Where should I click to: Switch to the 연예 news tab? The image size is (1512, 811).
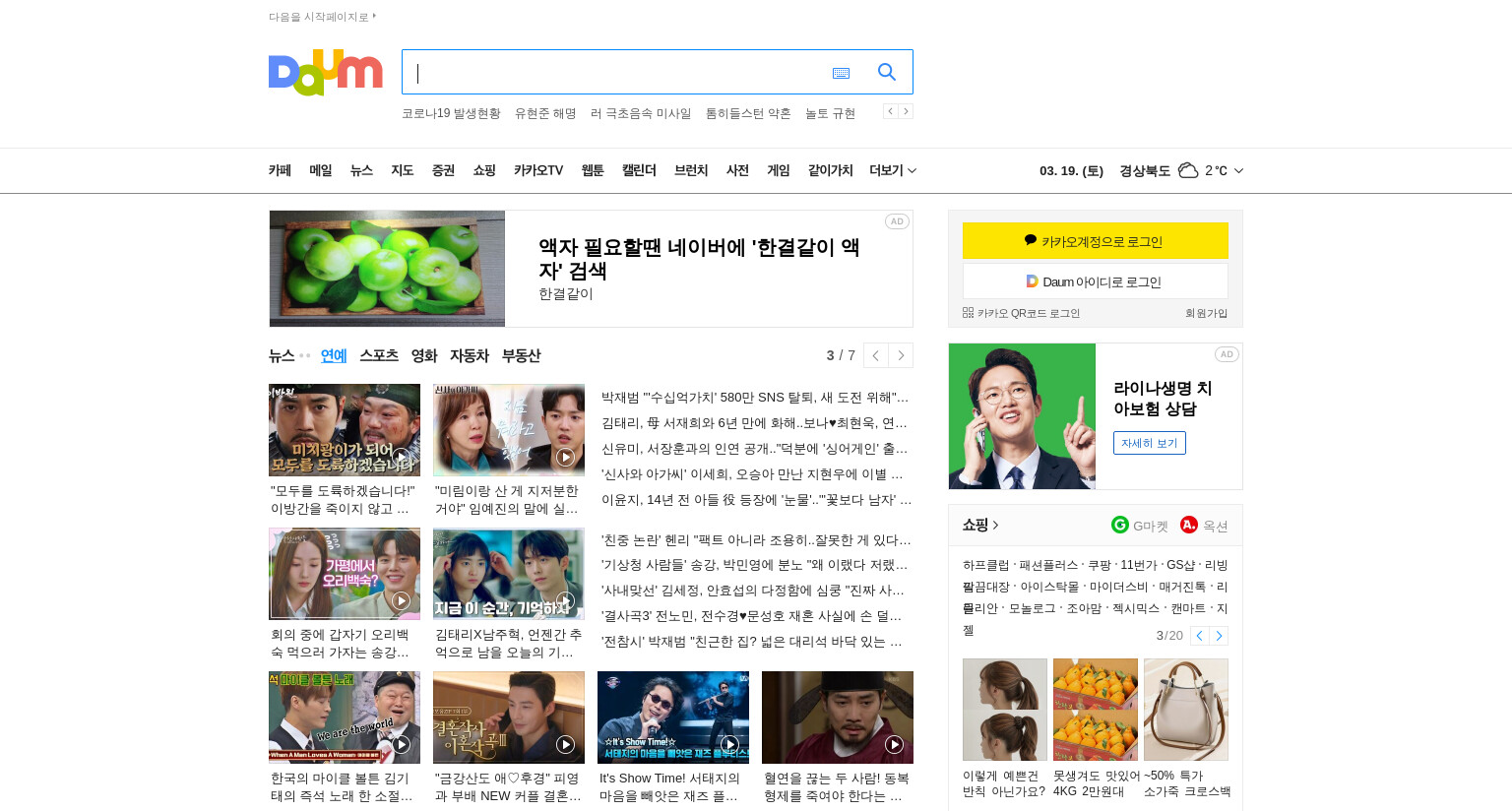point(334,355)
